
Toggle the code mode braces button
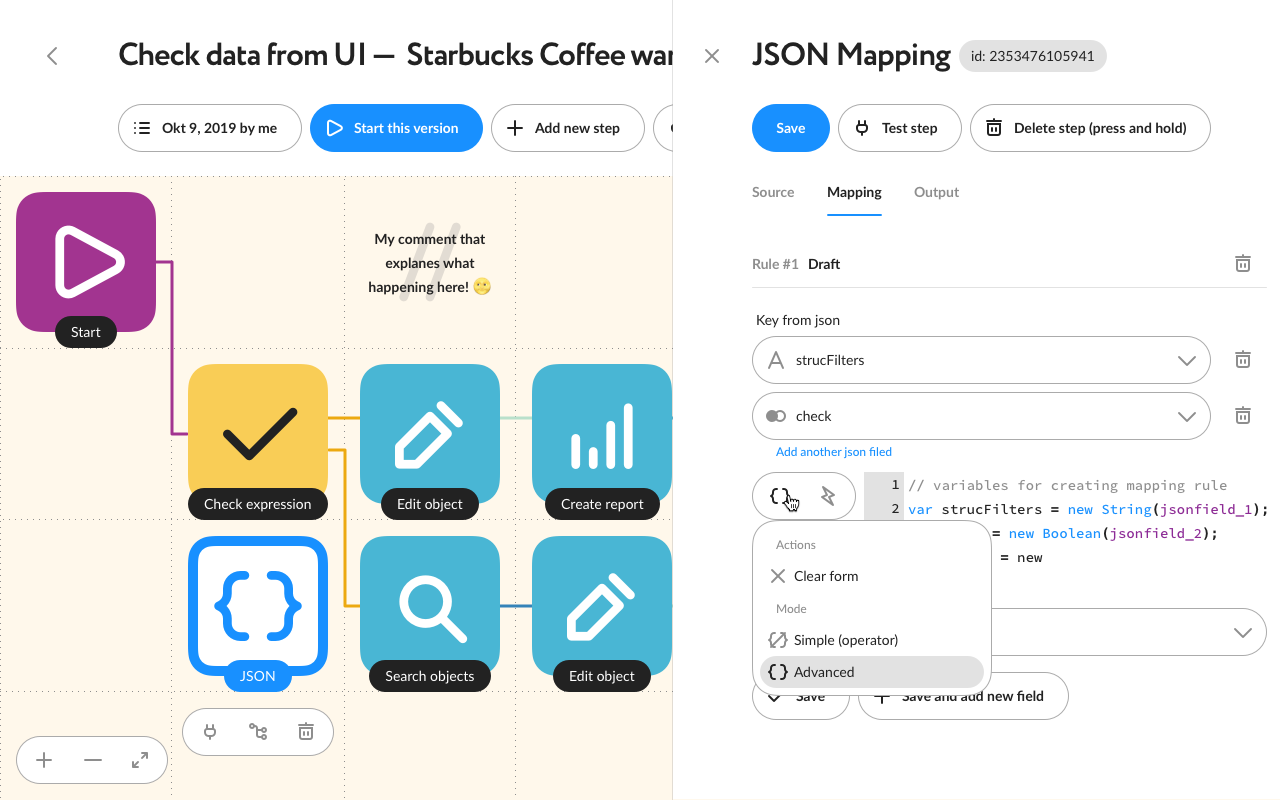[x=780, y=496]
